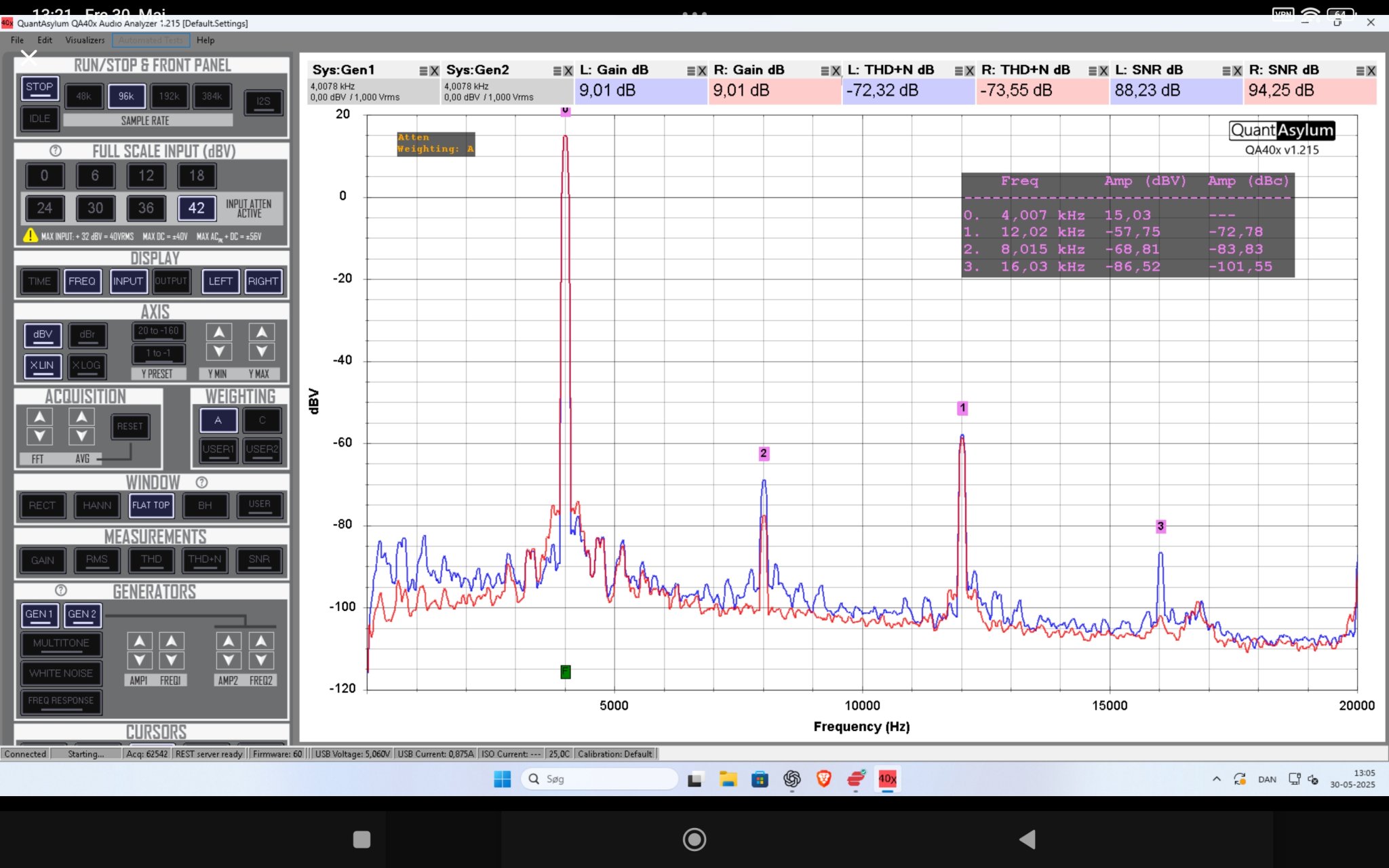This screenshot has height=868, width=1389.
Task: Toggle the FREQ display view
Action: [82, 281]
